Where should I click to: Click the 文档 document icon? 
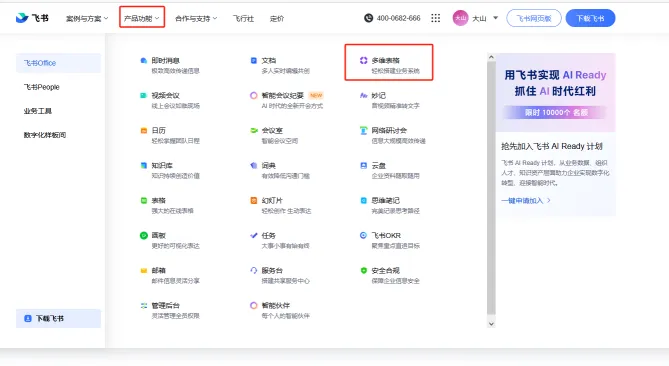click(254, 61)
